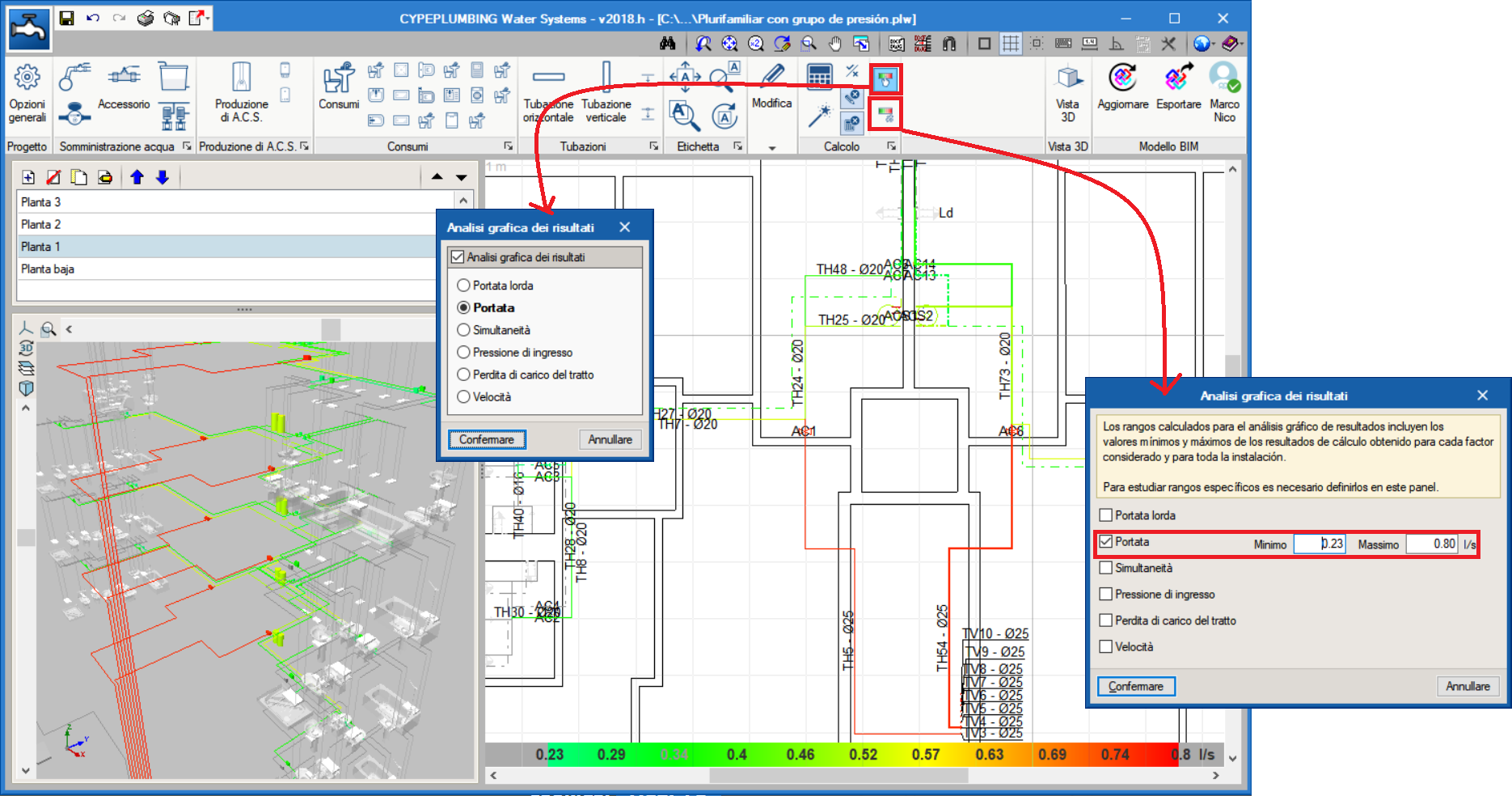Activate graphic results analysis icon

(885, 79)
